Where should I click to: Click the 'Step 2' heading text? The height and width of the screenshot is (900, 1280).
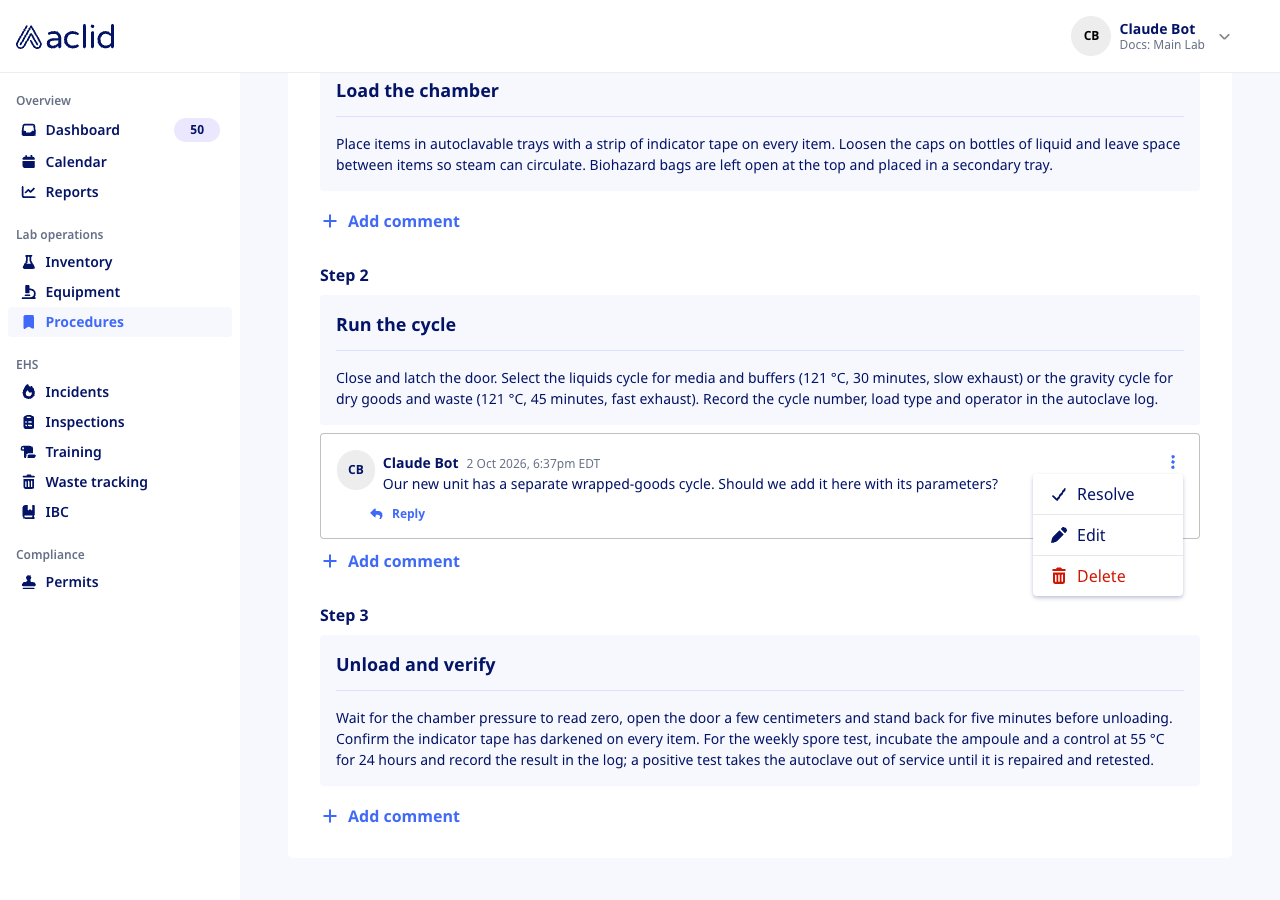(x=344, y=275)
